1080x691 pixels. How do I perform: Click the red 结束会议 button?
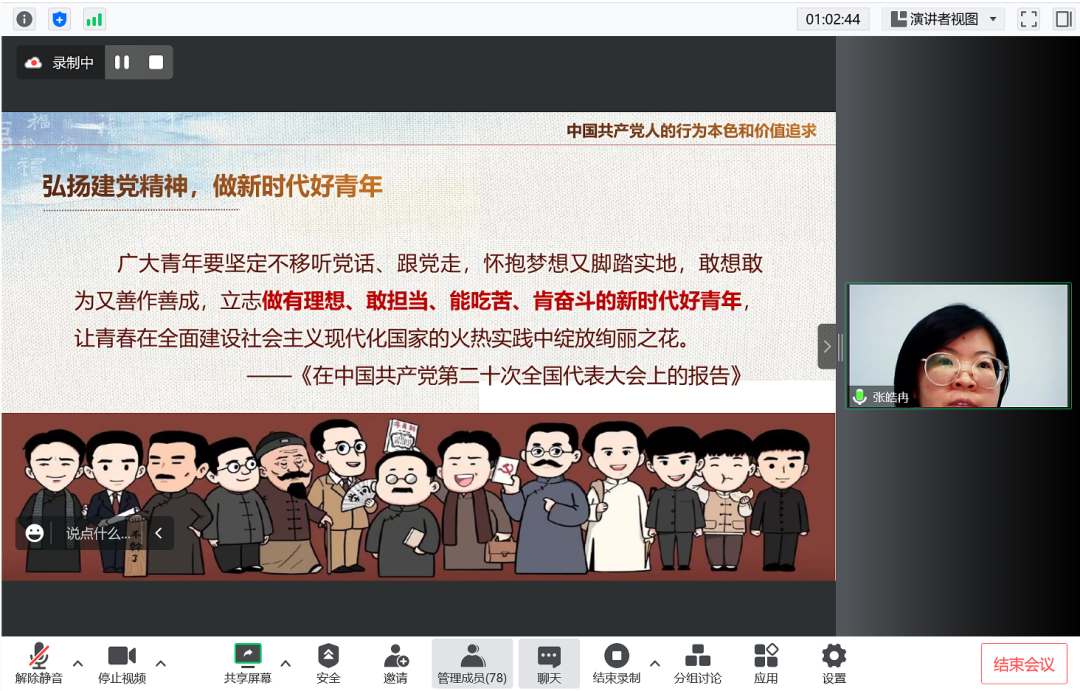(1024, 664)
